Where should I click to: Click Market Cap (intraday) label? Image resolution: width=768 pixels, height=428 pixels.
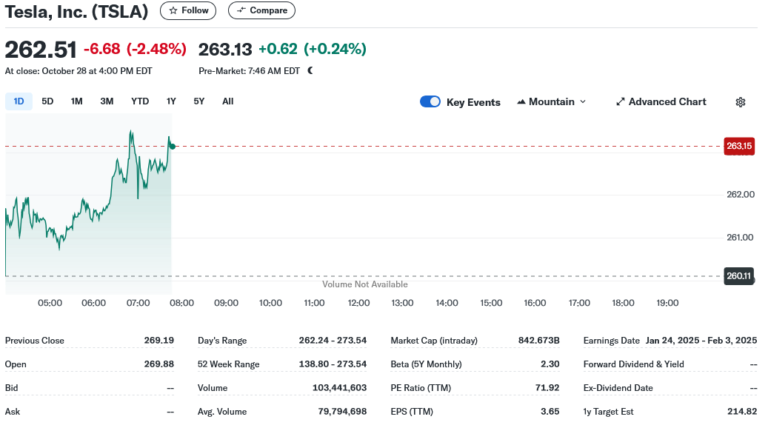pyautogui.click(x=433, y=340)
